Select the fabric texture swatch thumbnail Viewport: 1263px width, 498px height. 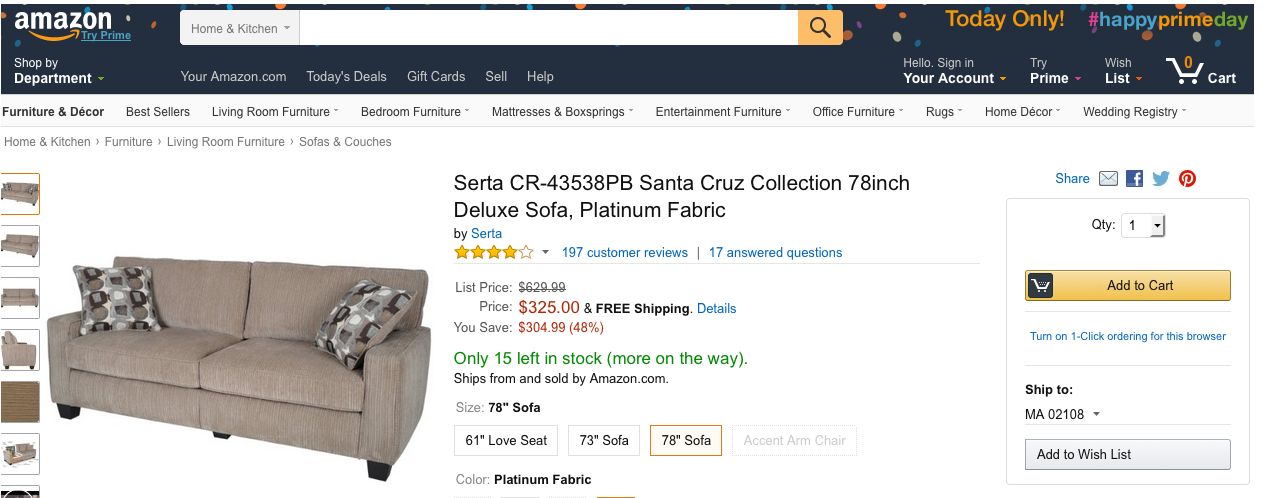(x=21, y=402)
